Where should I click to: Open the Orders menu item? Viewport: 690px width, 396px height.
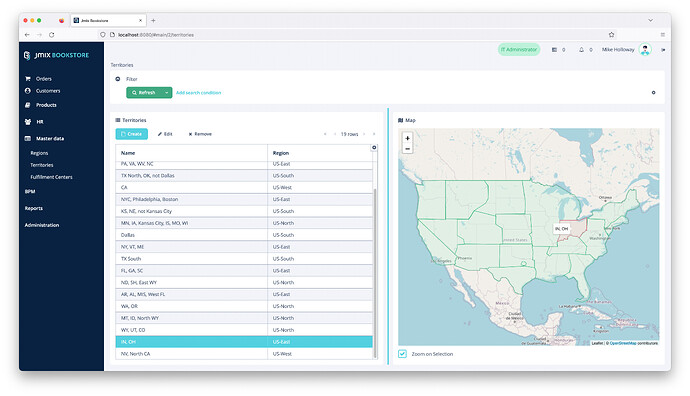coord(44,79)
